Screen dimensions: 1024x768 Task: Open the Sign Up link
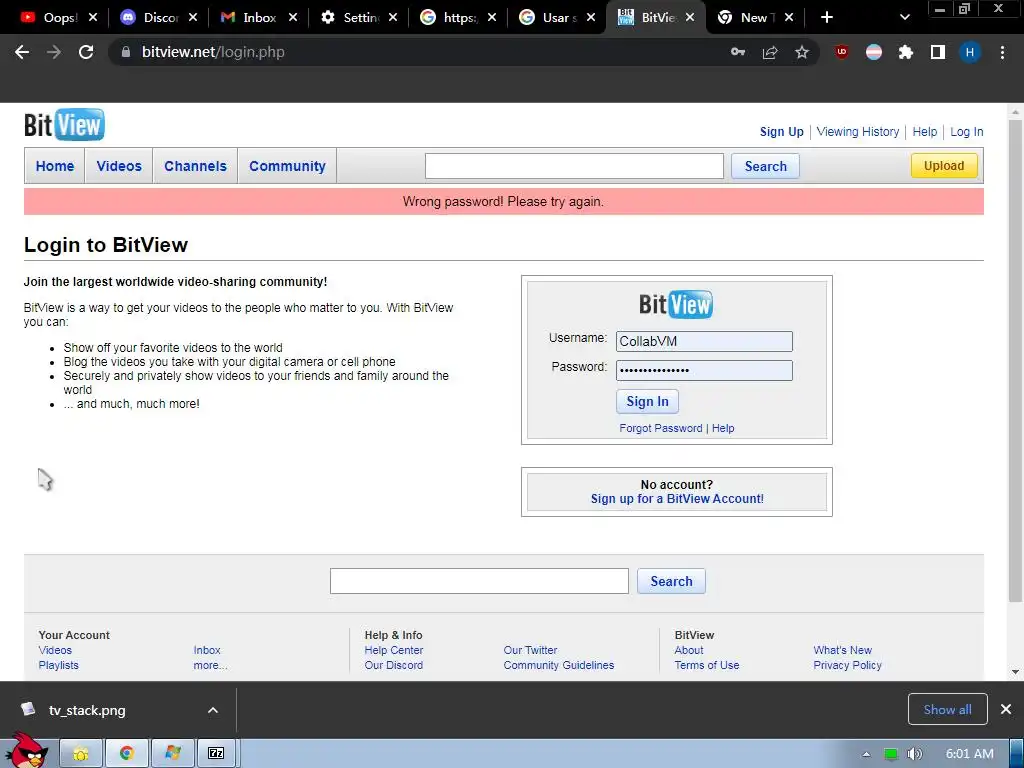point(782,131)
